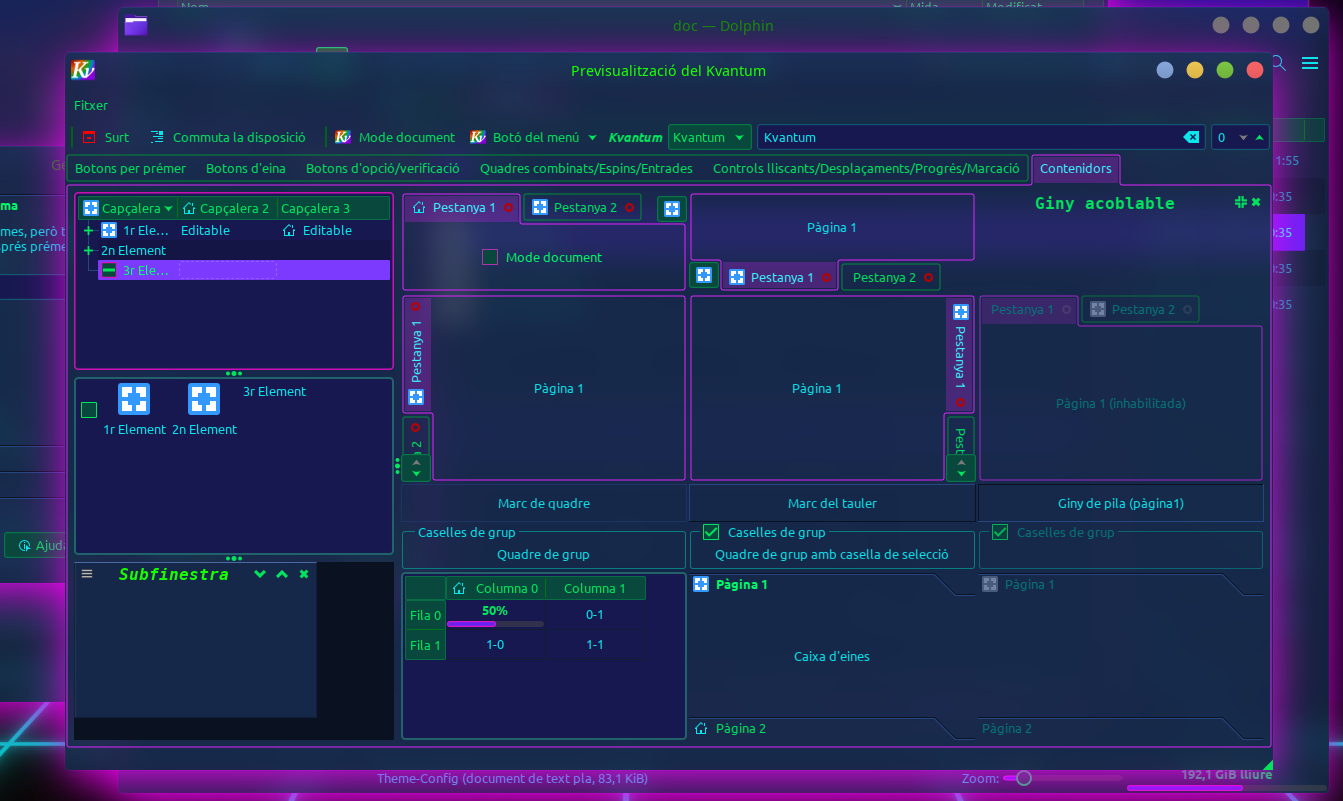Open the Botó del menú dropdown arrow
Screen dimensions: 1343x801
point(592,138)
